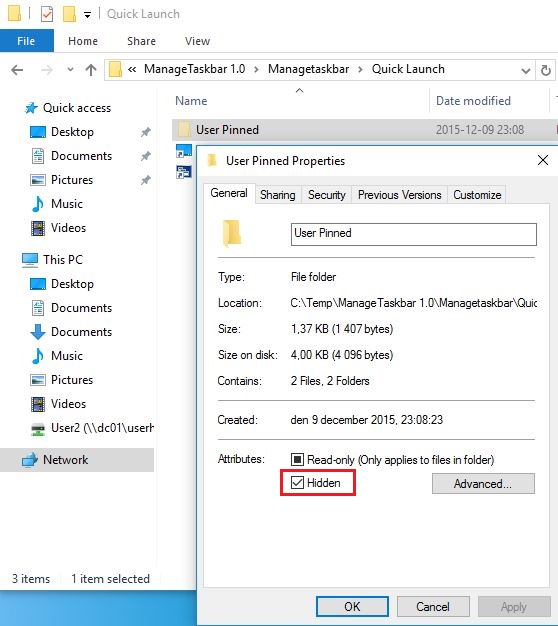Viewport: 558px width, 626px height.
Task: Open Desktop under This PC
Action: coord(72,284)
